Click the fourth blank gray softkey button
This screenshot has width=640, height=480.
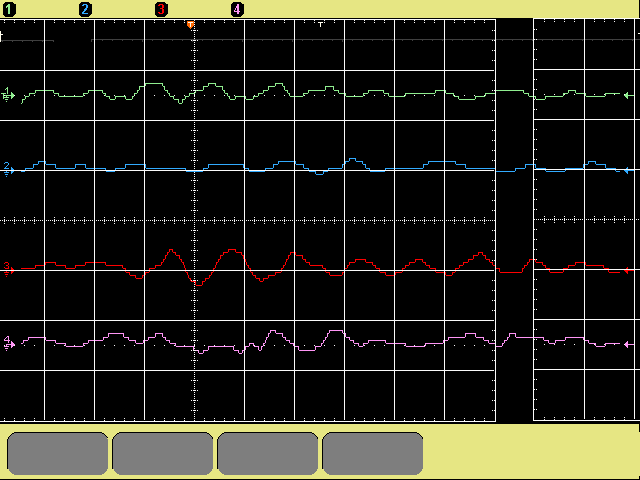[372, 453]
